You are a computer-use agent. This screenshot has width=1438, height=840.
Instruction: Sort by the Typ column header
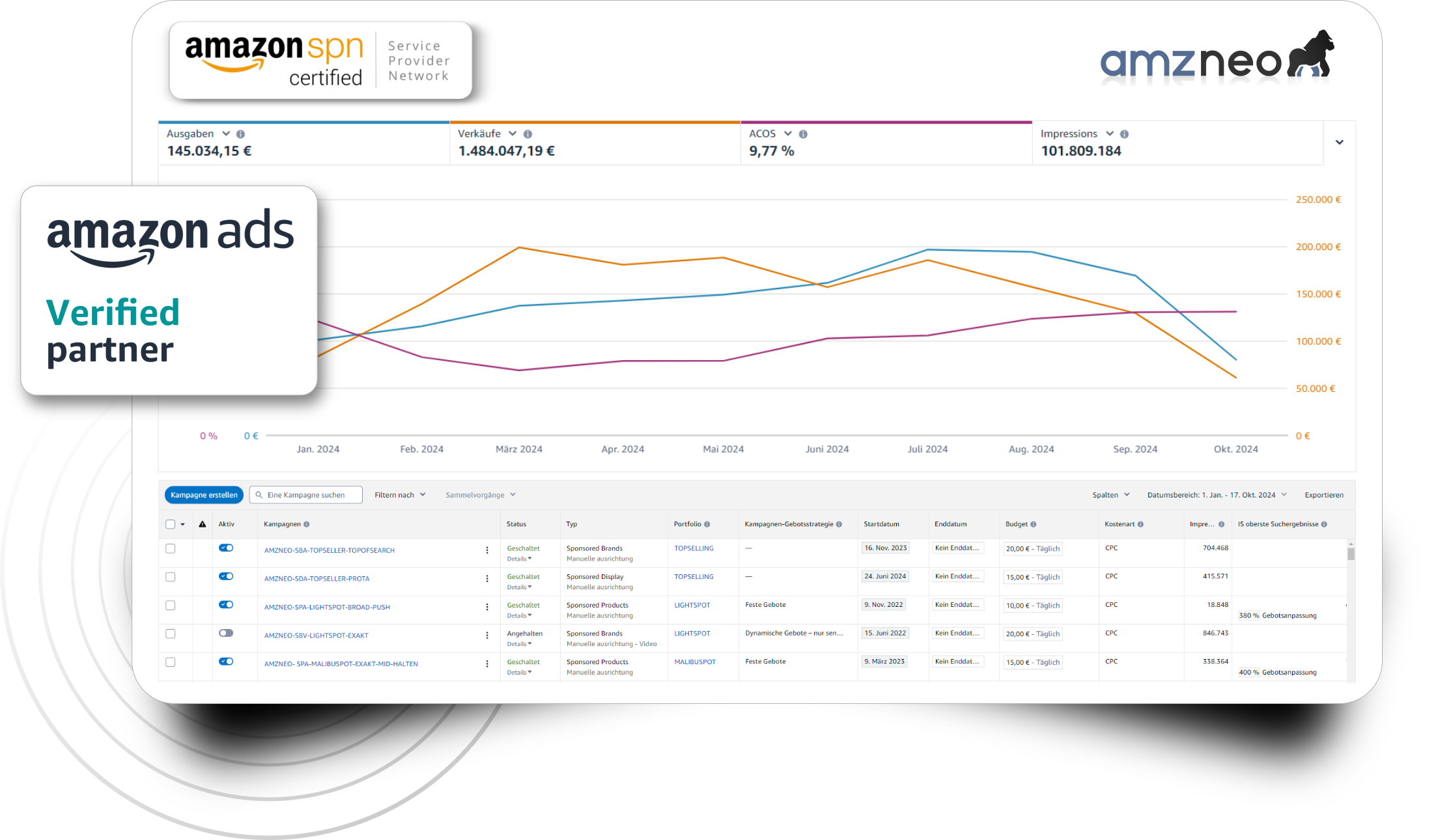572,524
